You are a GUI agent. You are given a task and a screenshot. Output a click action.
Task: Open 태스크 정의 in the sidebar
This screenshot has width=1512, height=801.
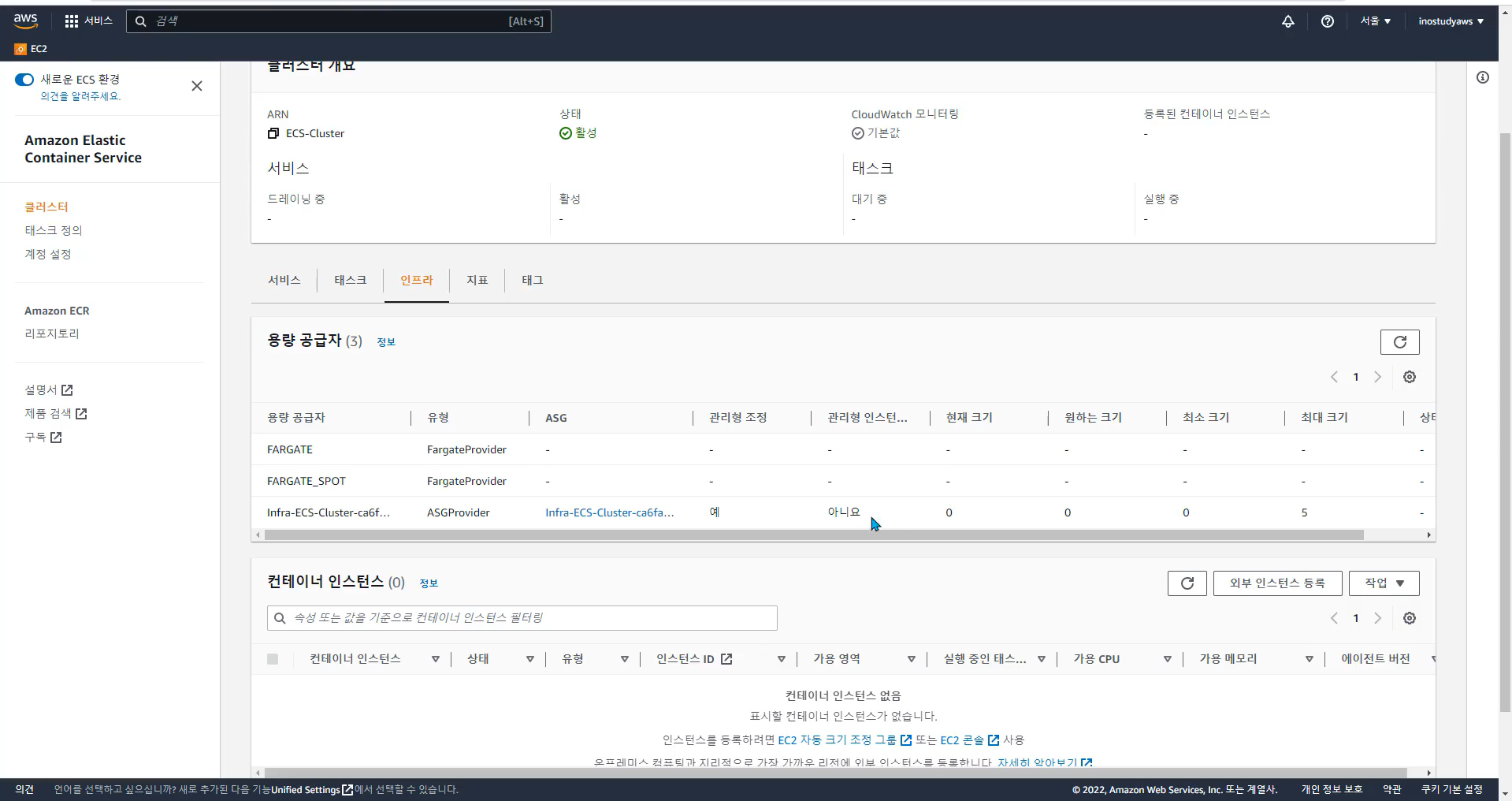point(54,230)
